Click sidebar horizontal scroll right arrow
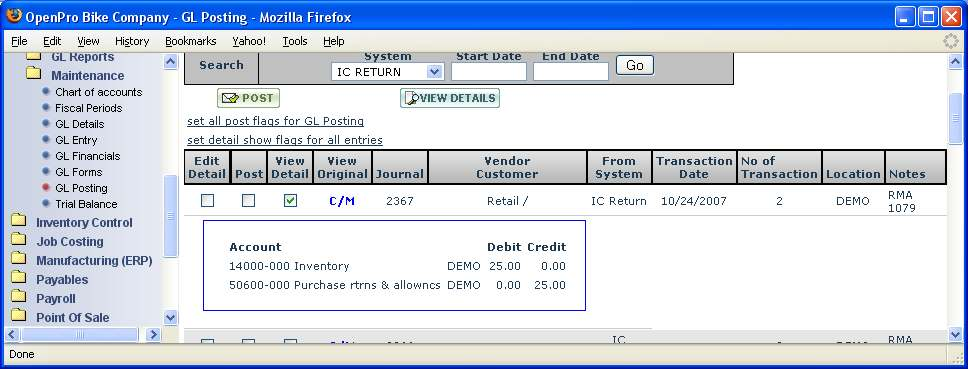Image resolution: width=968 pixels, height=369 pixels. [153, 334]
